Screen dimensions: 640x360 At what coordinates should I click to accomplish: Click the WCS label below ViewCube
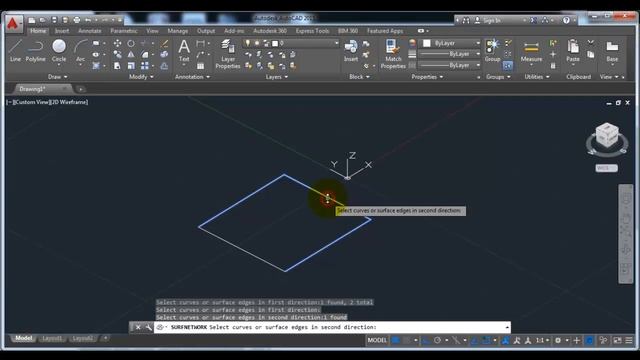[x=606, y=168]
